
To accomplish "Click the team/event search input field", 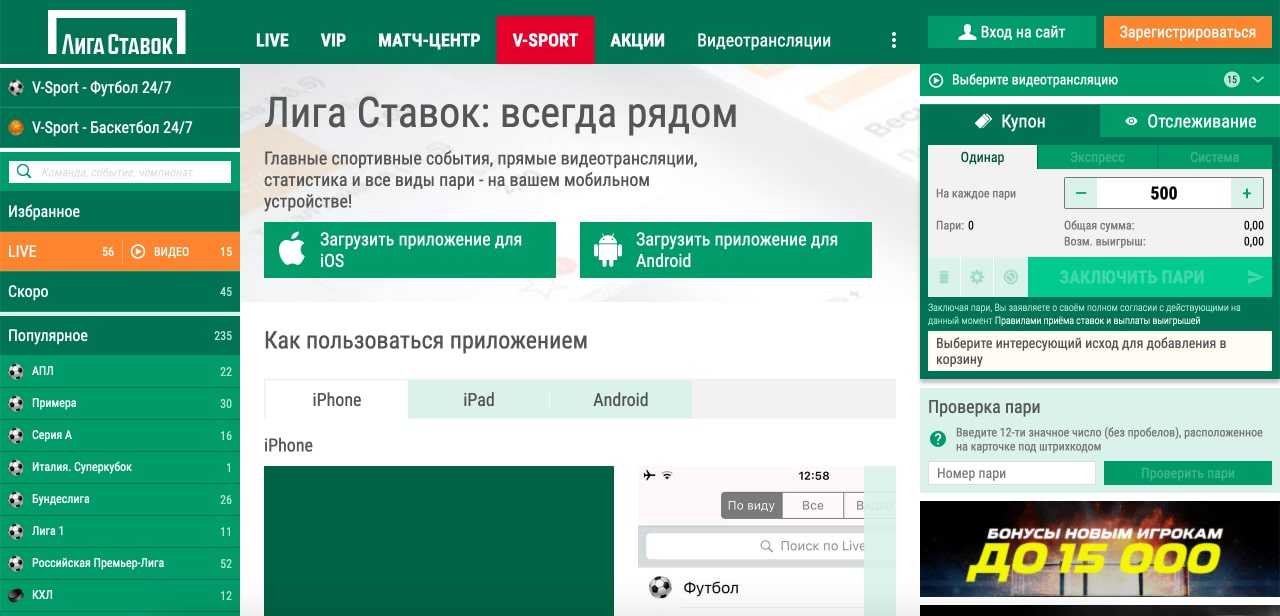I will 120,172.
